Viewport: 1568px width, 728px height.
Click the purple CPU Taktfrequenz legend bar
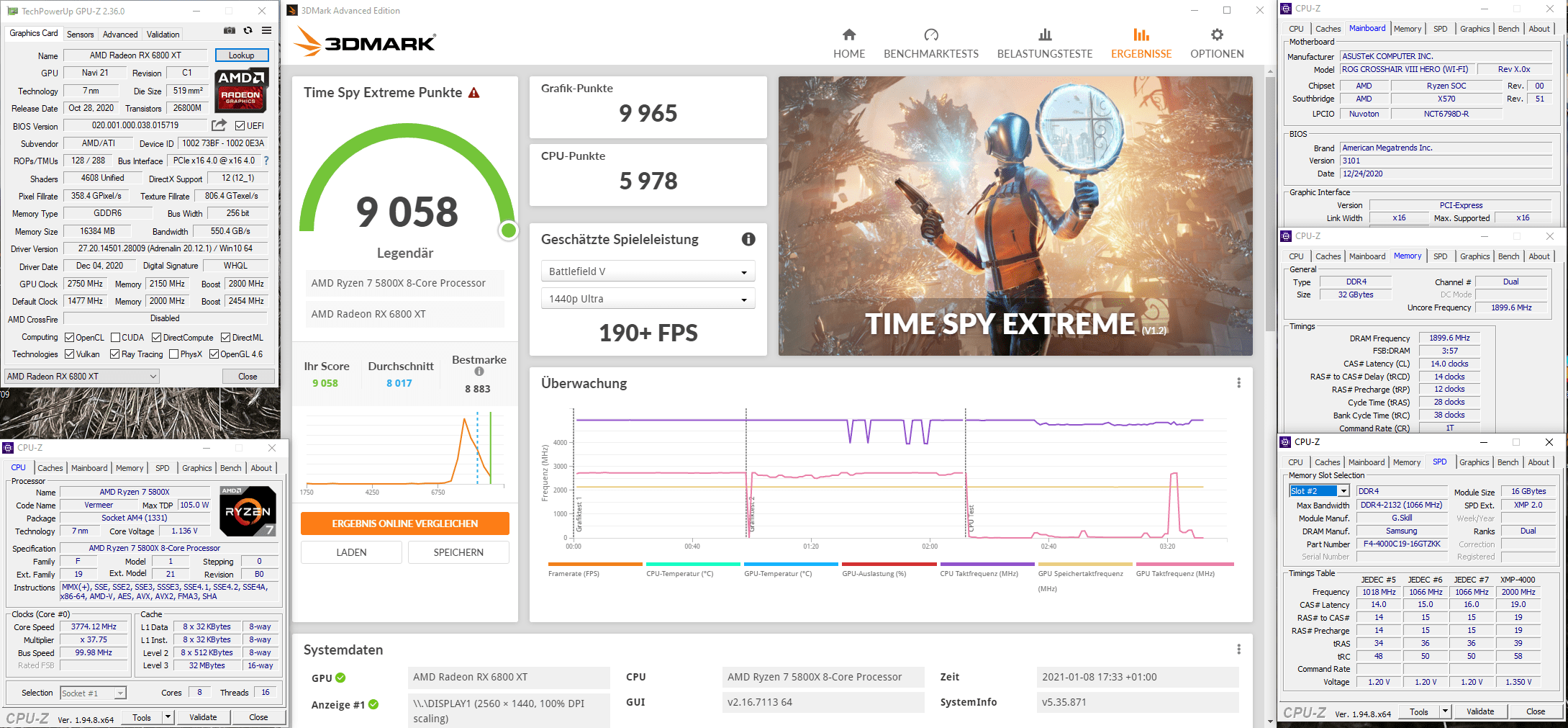click(x=987, y=564)
